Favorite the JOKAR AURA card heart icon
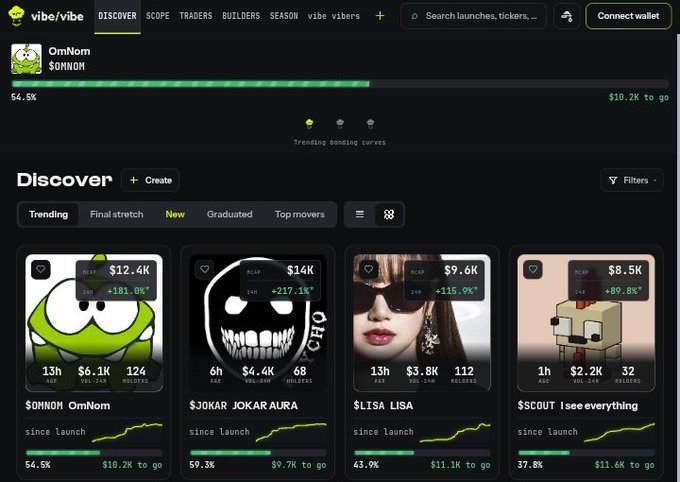 [205, 269]
